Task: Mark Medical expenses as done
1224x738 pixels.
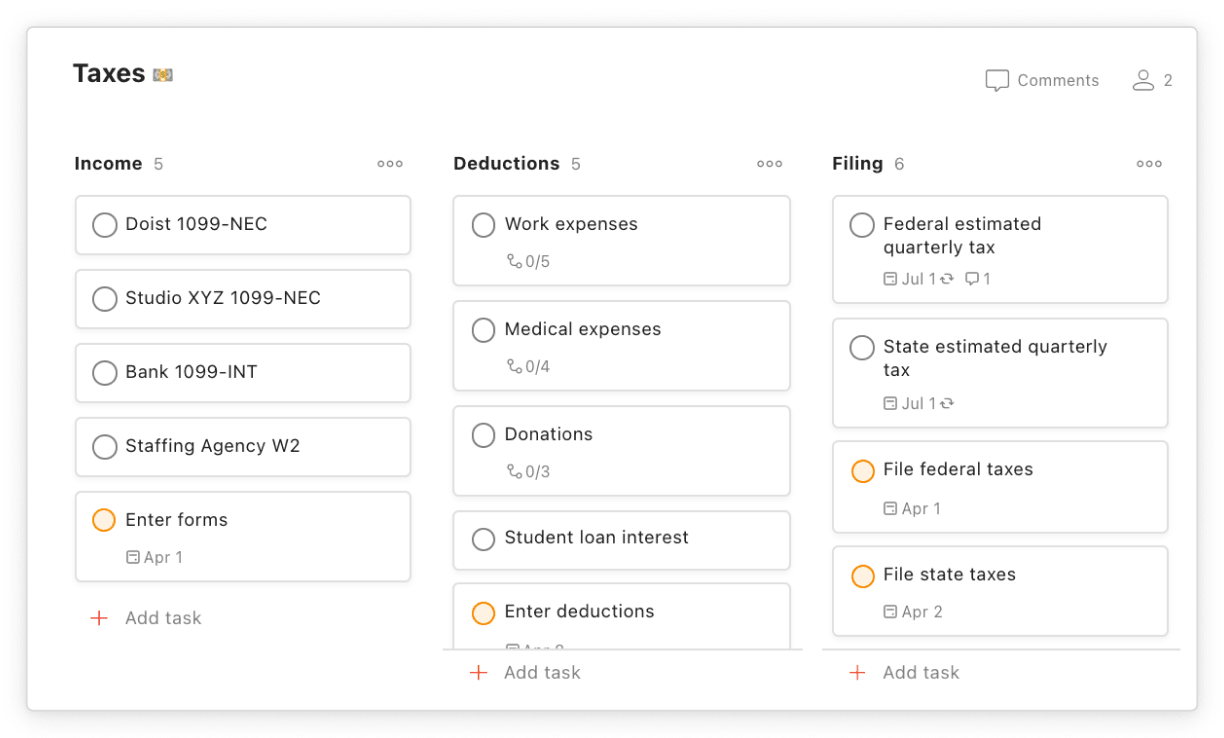Action: point(483,330)
